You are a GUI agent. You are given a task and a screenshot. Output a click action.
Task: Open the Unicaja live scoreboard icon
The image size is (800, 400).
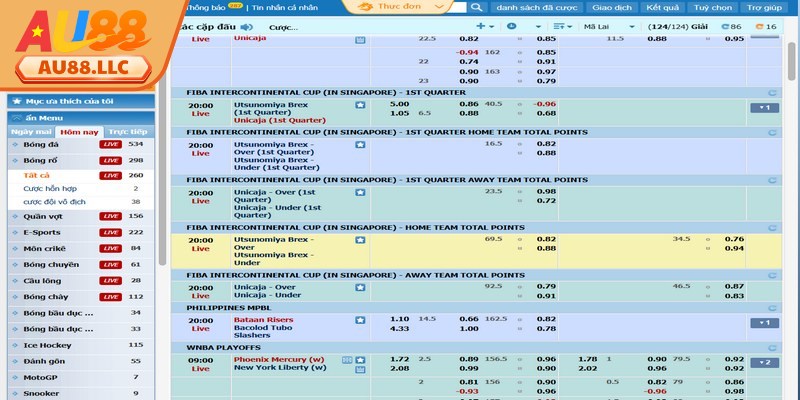point(360,40)
